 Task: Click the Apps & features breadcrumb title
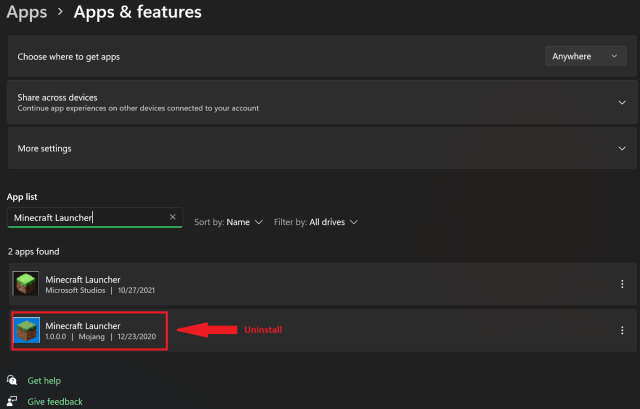pyautogui.click(x=137, y=13)
